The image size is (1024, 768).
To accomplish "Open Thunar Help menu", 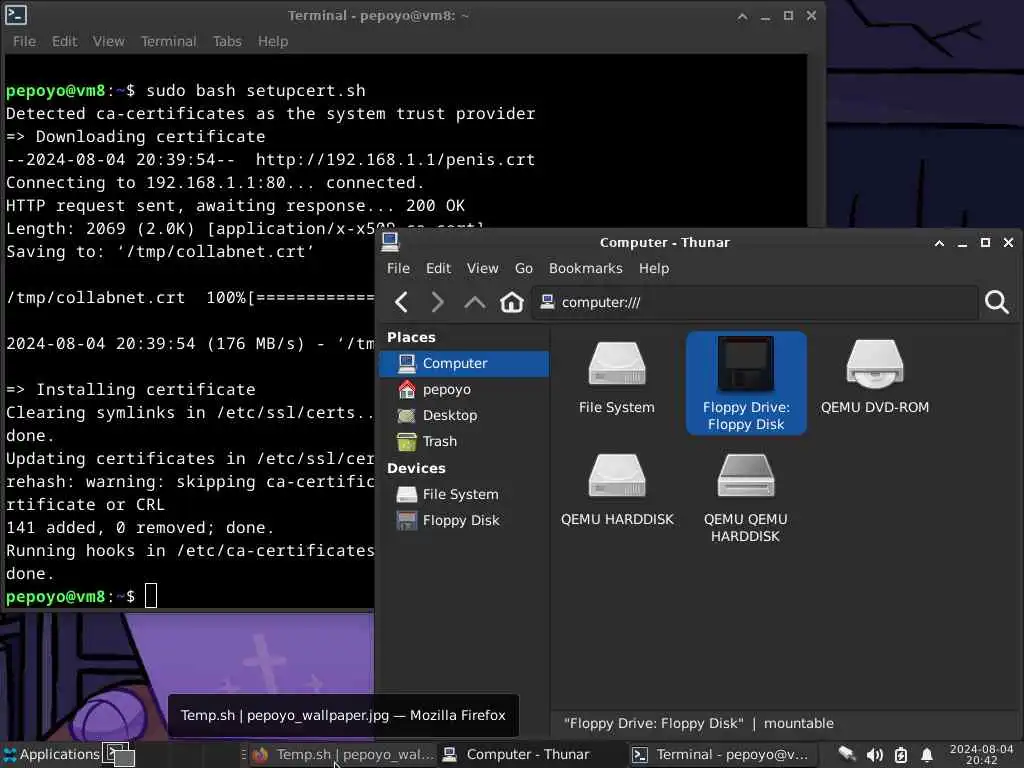I will [654, 268].
